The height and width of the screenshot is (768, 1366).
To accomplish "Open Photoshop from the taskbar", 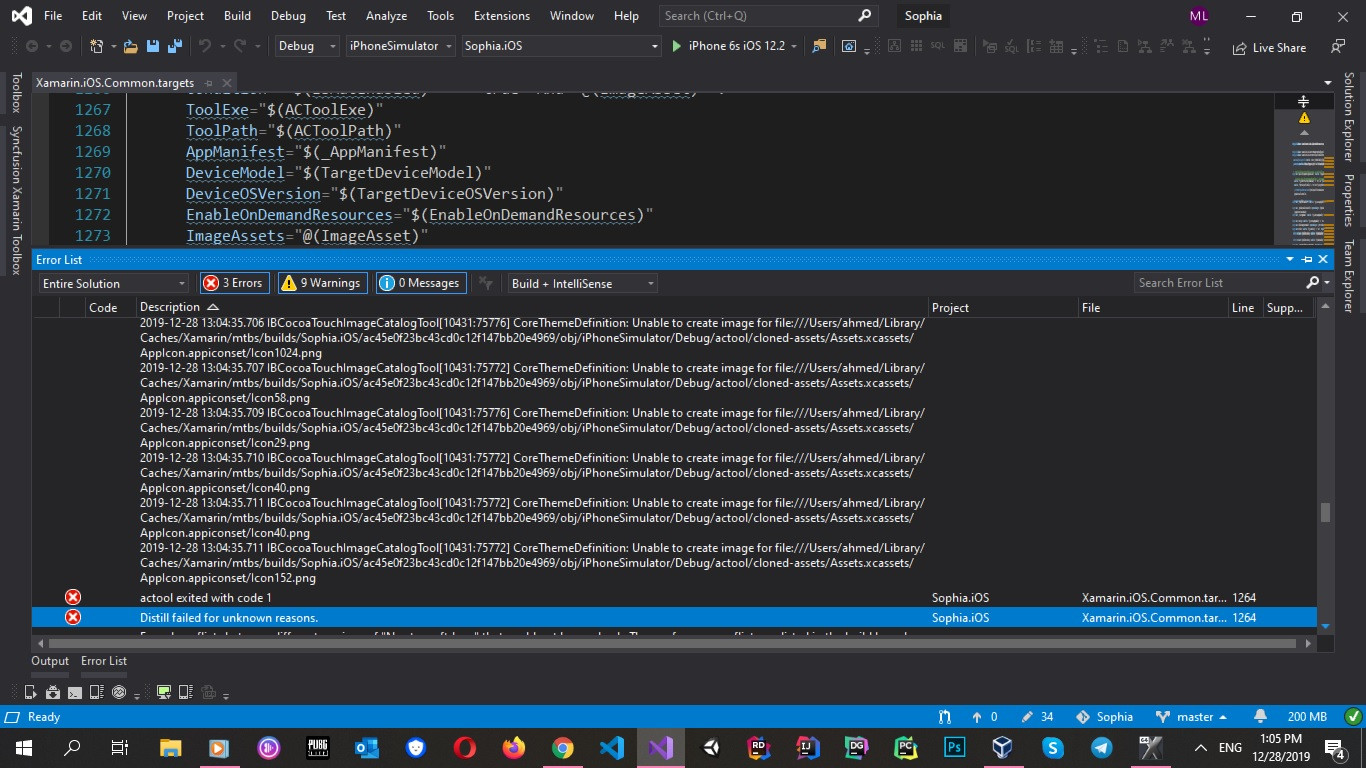I will tap(954, 747).
